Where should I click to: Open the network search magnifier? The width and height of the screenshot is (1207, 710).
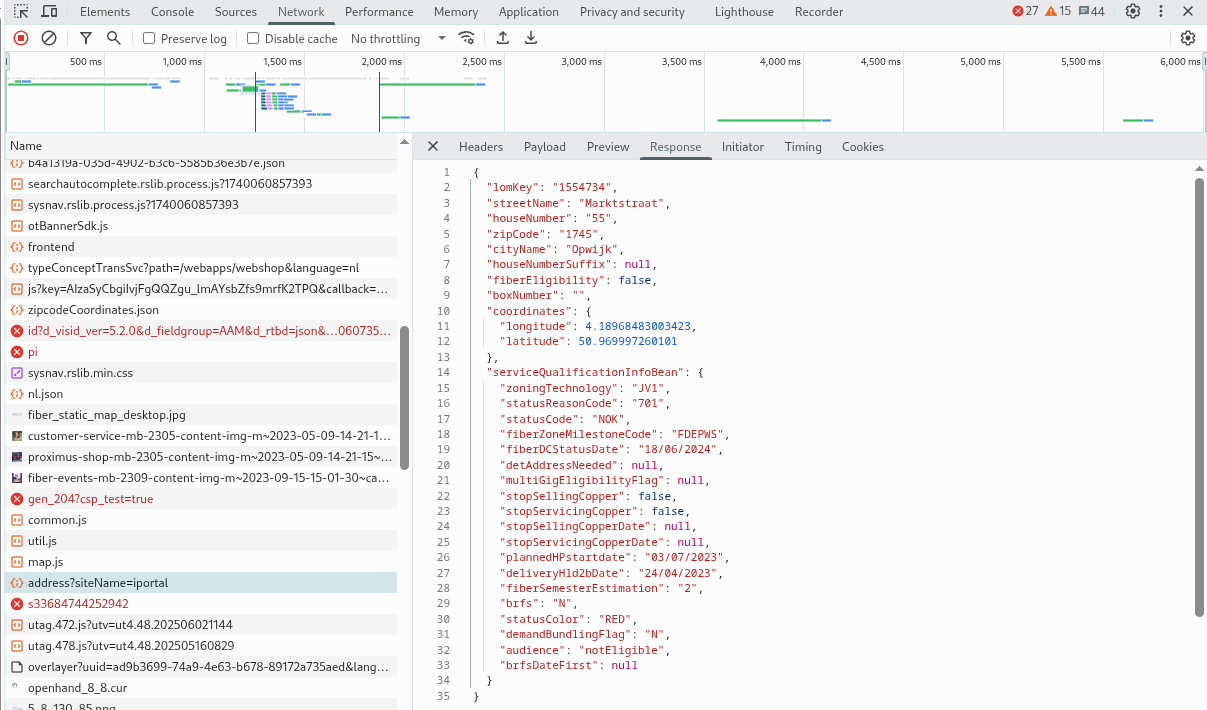click(x=114, y=38)
